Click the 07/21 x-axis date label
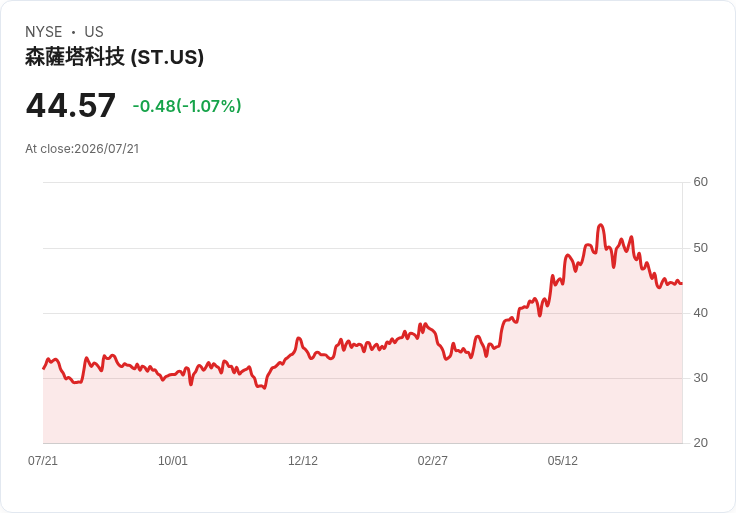This screenshot has height=513, width=736. [43, 460]
